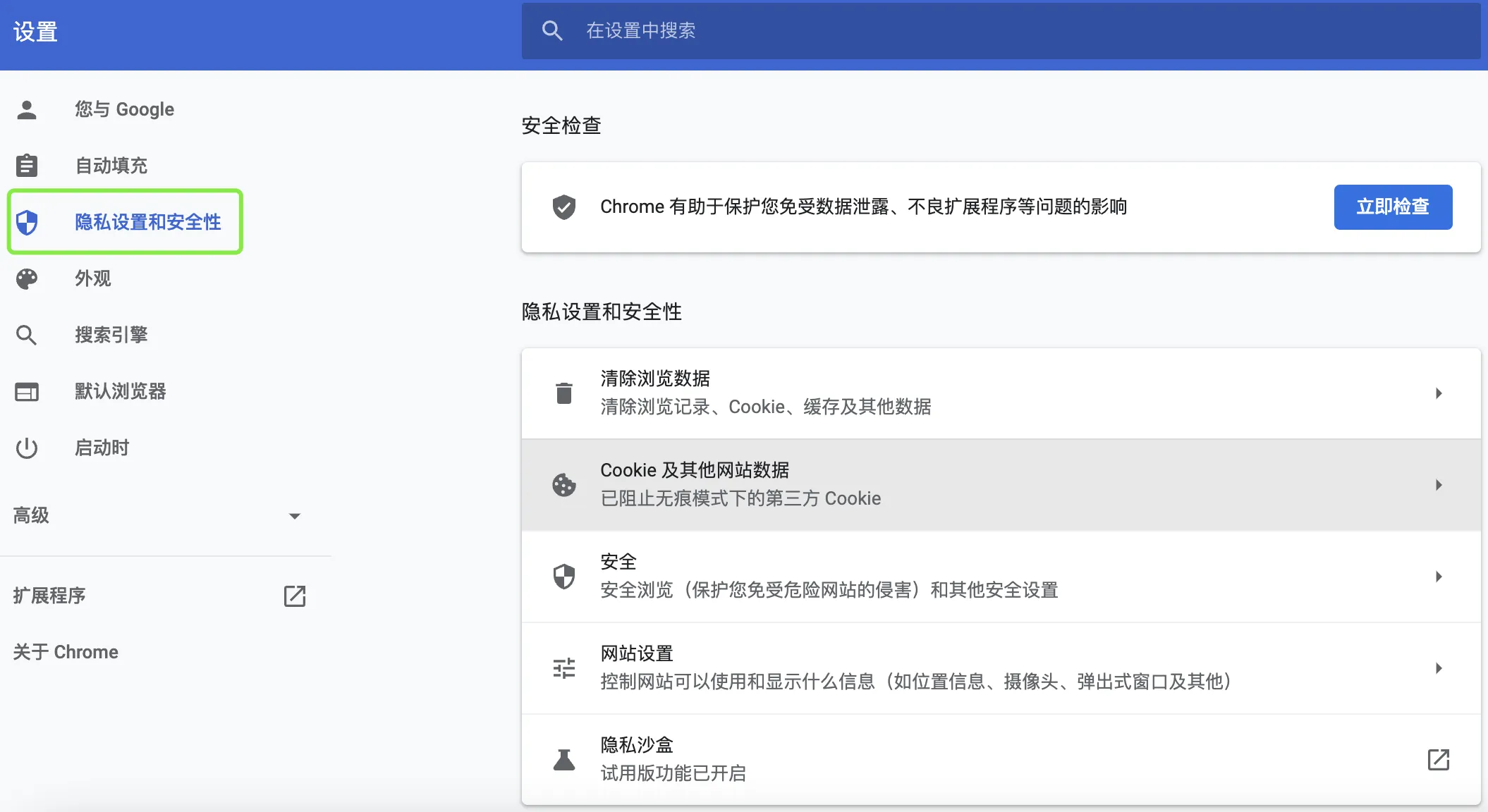Expand the 高级 section arrow

(295, 516)
